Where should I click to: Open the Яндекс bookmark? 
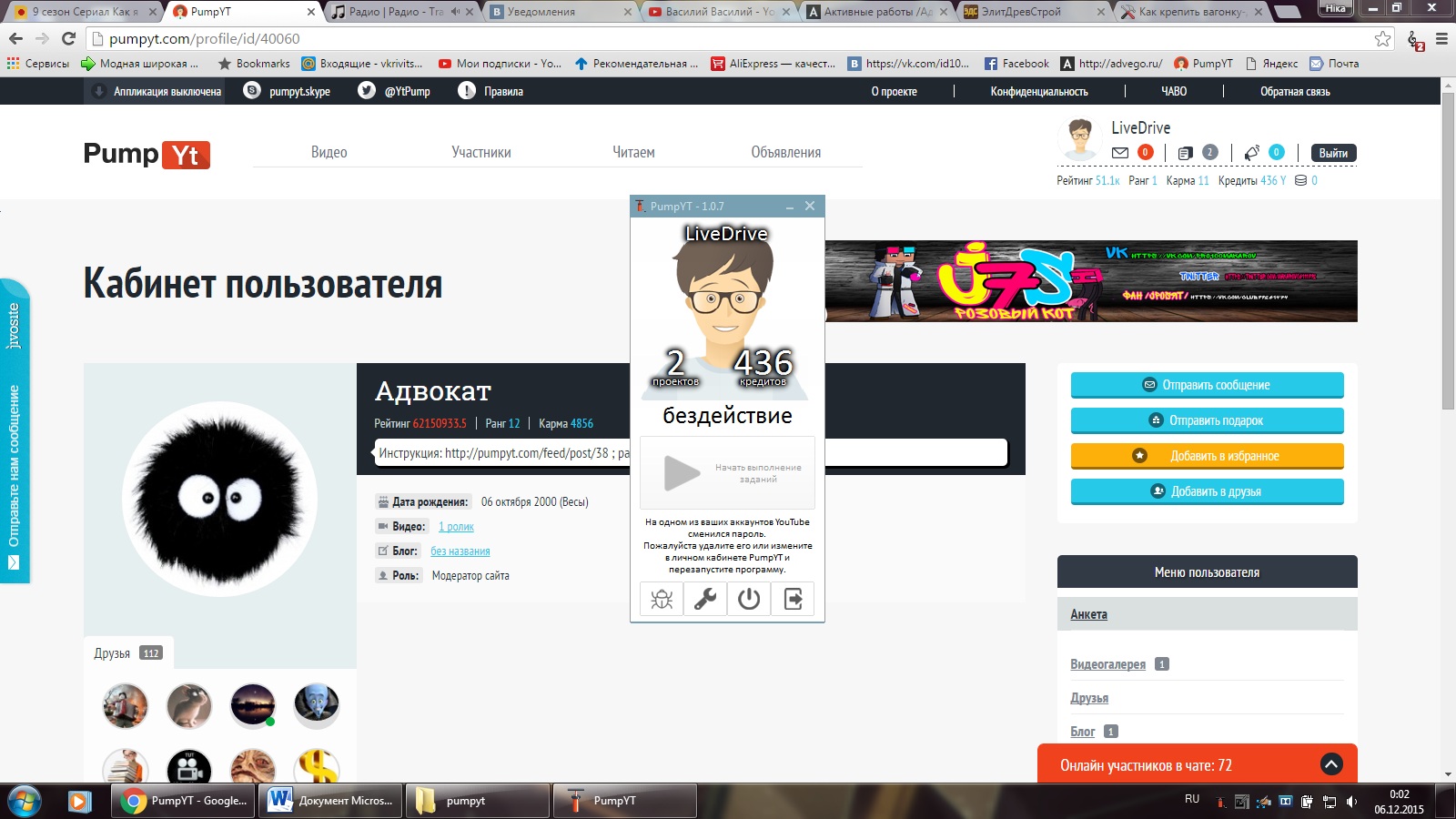tap(1271, 64)
